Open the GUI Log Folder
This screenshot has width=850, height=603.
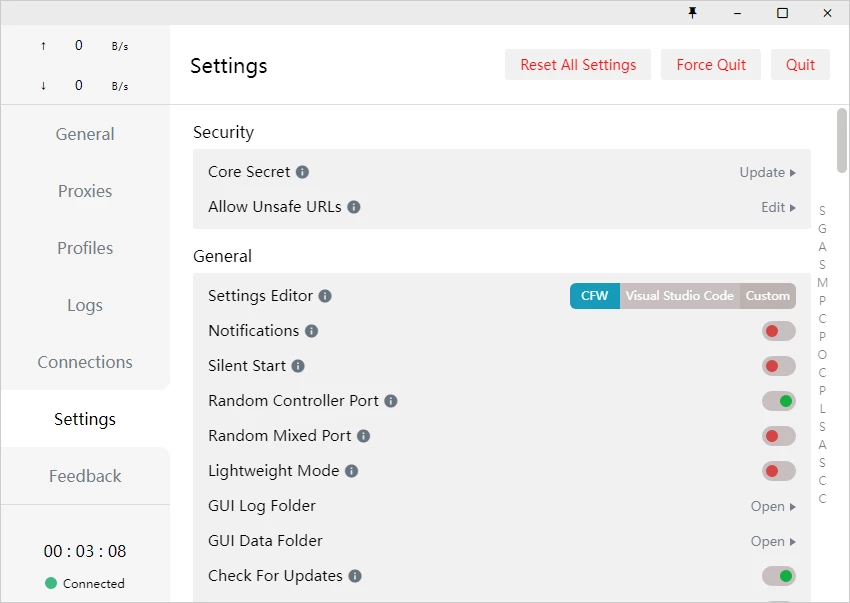tap(773, 506)
